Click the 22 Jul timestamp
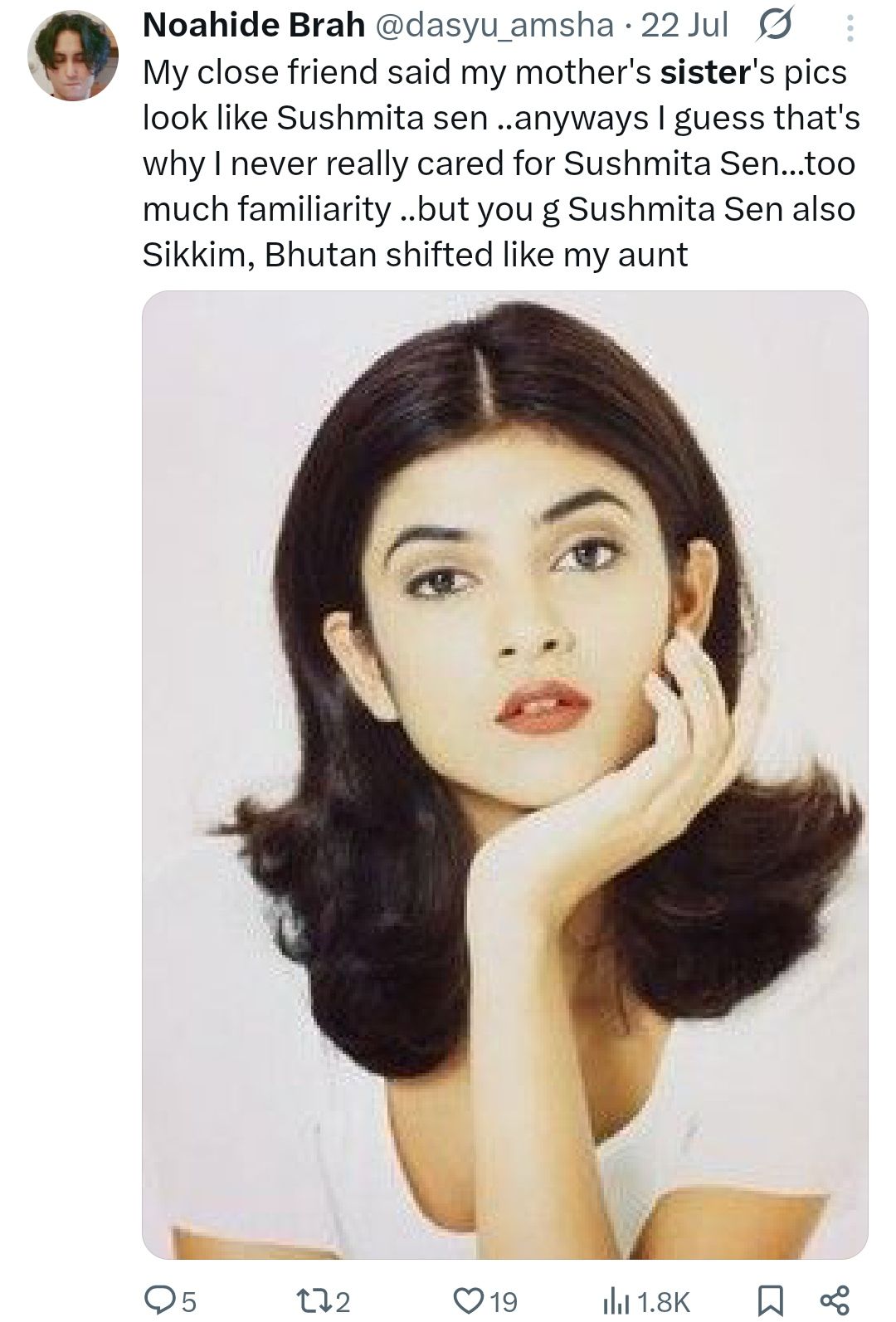Viewport: 896px width, 1322px height. point(684,27)
